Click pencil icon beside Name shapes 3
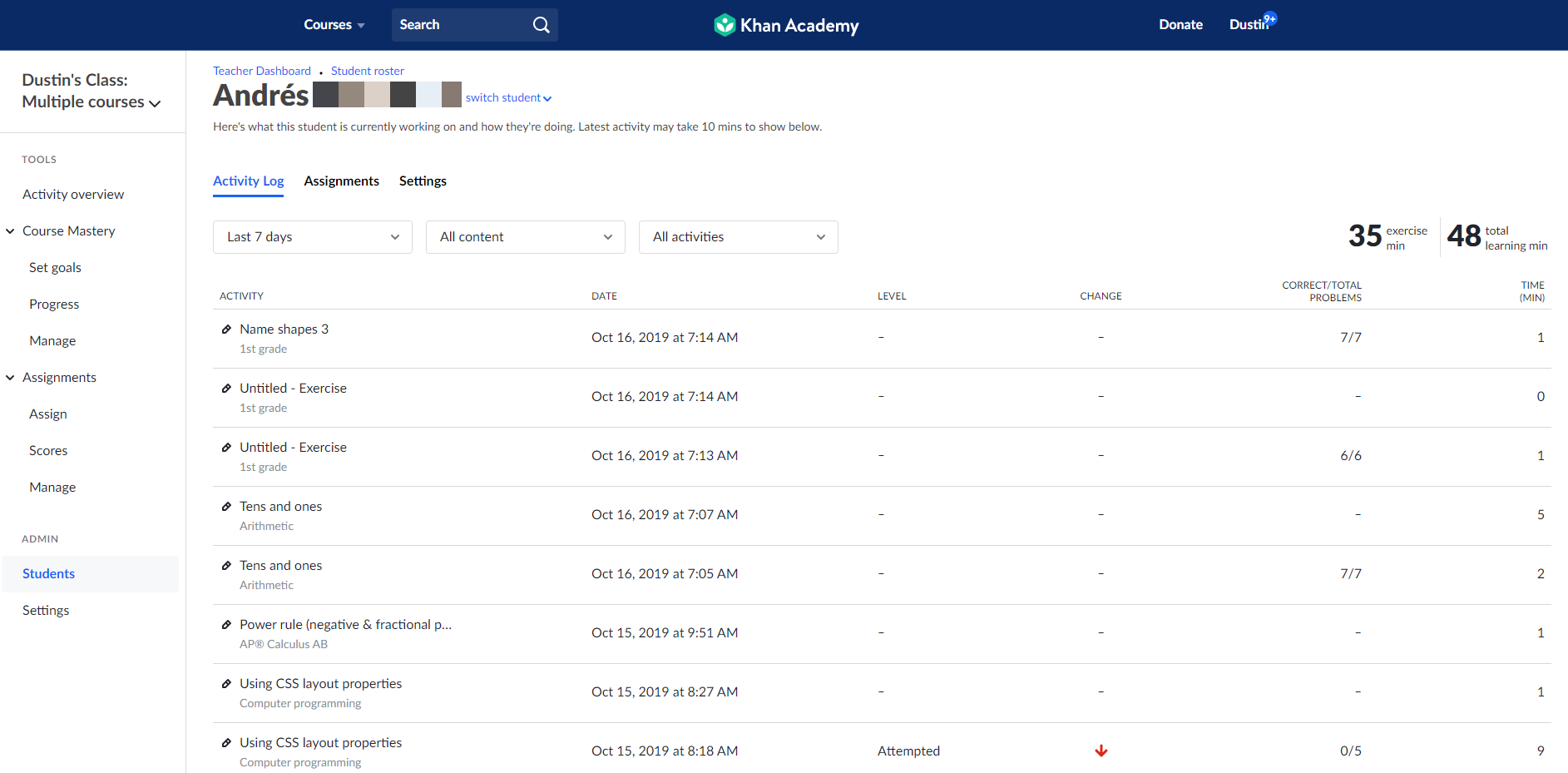 226,330
